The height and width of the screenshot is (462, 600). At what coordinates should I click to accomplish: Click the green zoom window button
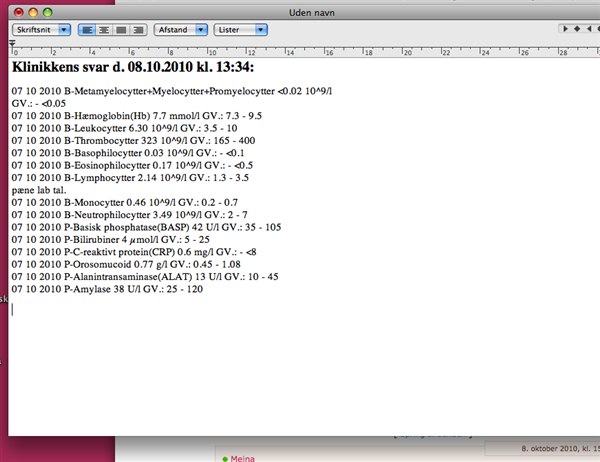tap(47, 9)
